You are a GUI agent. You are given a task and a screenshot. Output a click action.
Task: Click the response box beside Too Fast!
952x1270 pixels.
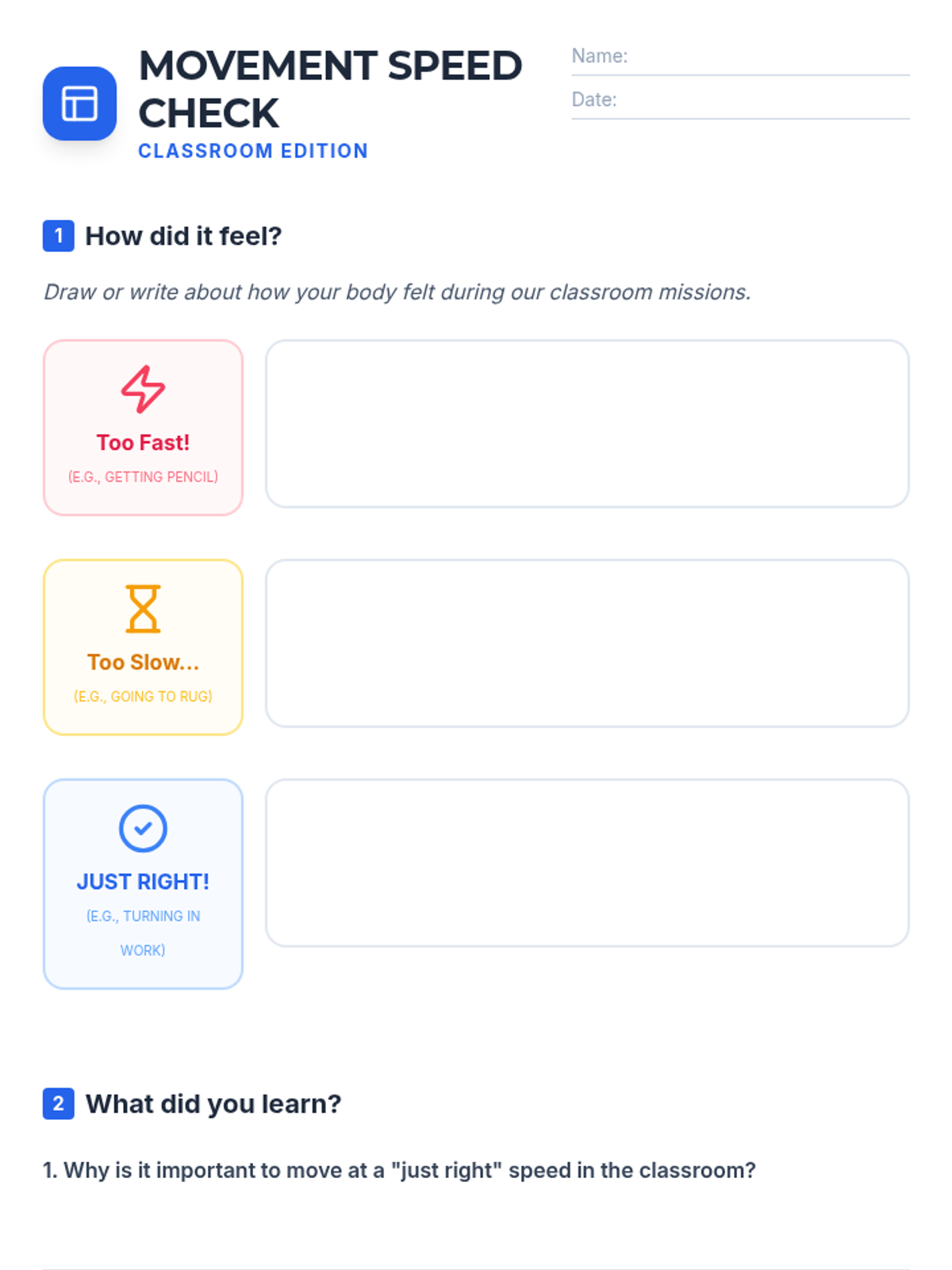(587, 424)
